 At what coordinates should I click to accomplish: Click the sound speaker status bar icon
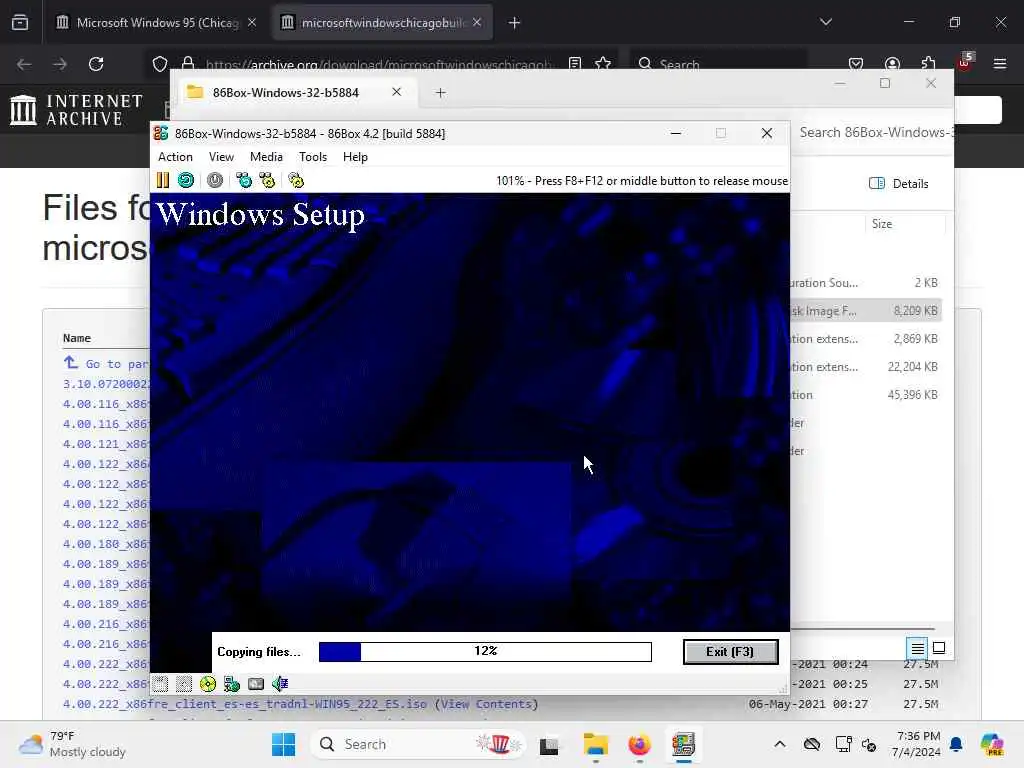click(280, 684)
